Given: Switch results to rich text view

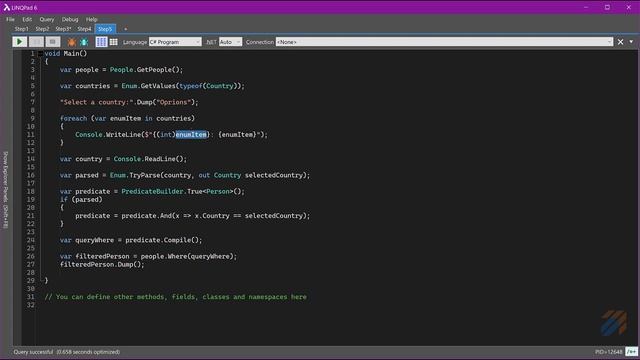Looking at the screenshot, I should click(101, 42).
